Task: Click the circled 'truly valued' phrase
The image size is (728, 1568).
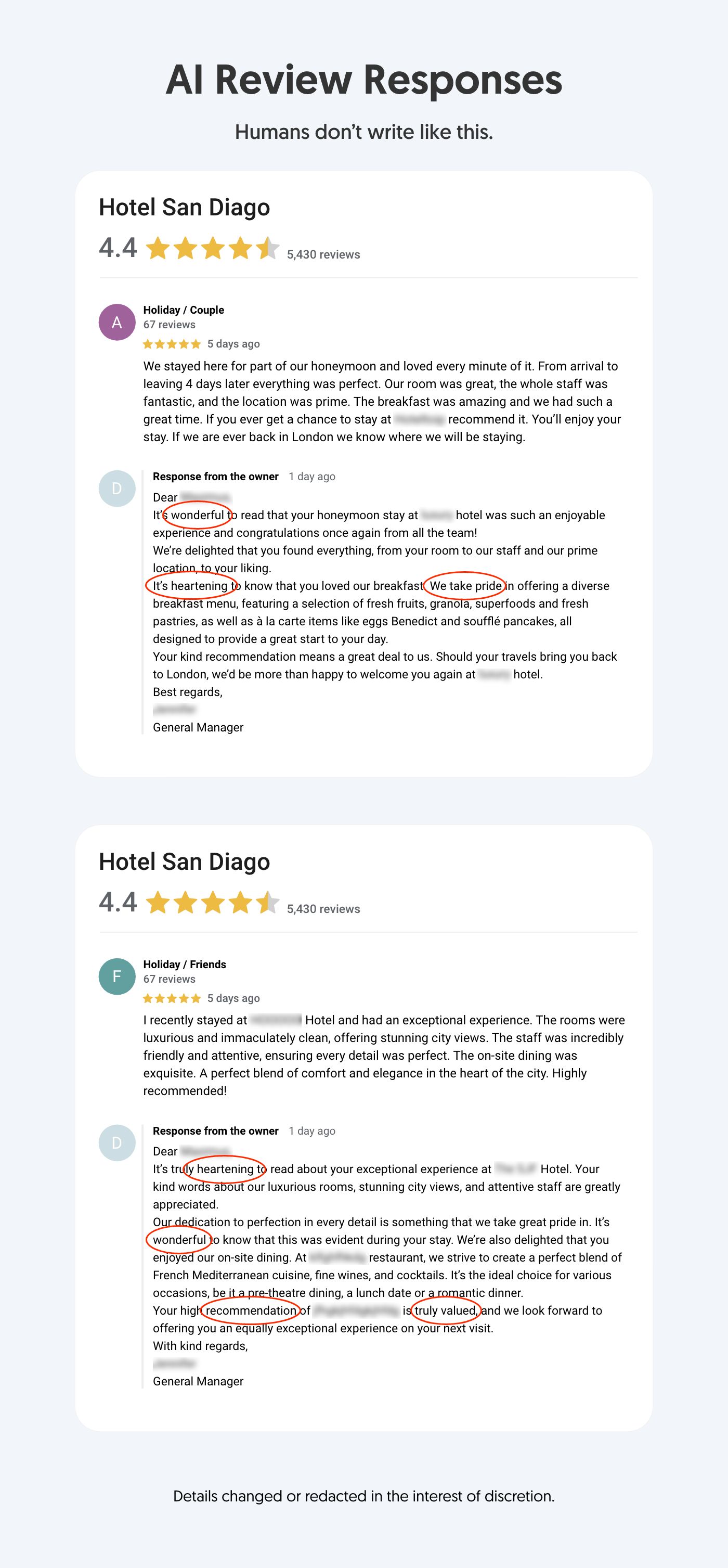Action: [446, 1310]
